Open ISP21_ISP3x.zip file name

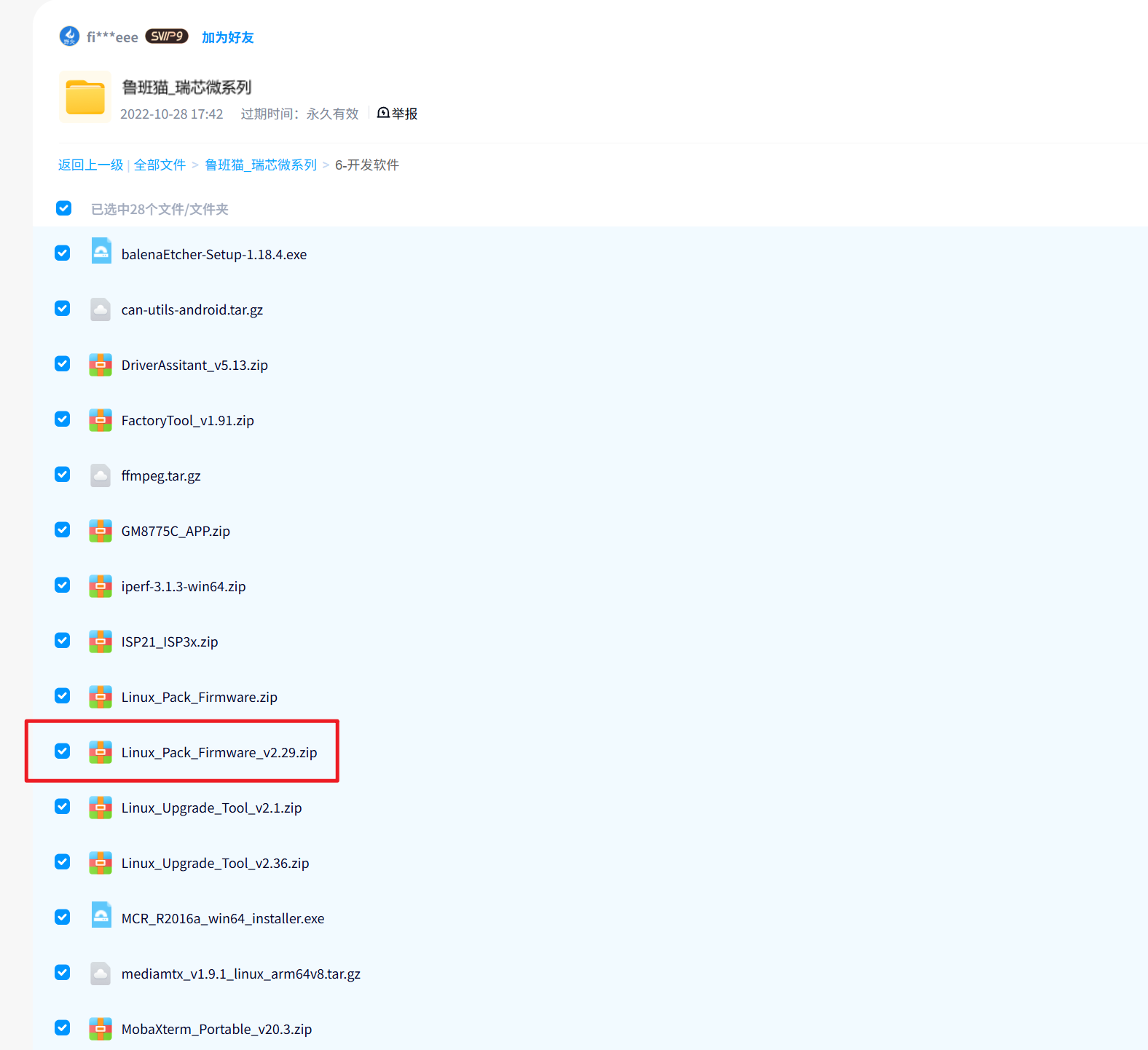[170, 642]
